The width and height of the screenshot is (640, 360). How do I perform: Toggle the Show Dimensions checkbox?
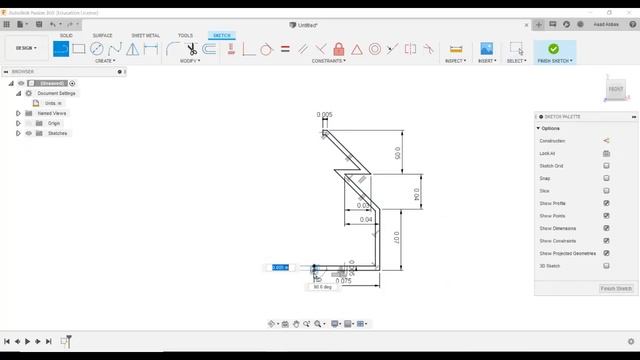(607, 228)
